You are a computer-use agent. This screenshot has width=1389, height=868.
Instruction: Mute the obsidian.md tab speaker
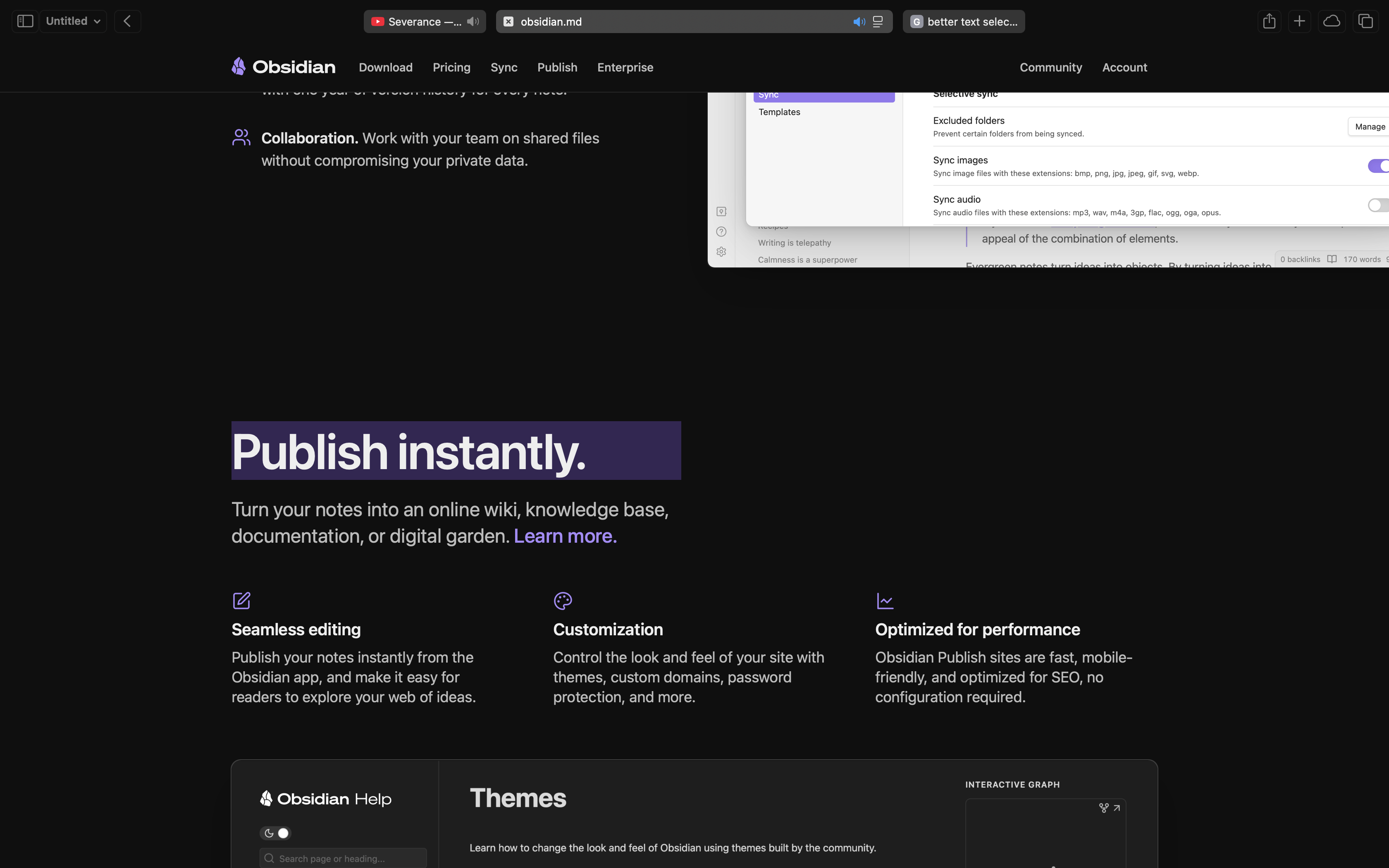tap(859, 22)
